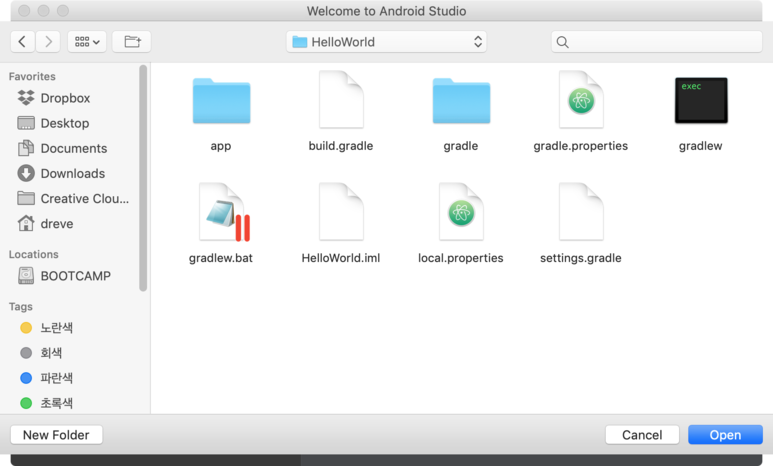Select the settings.gradle file icon

[x=581, y=212]
